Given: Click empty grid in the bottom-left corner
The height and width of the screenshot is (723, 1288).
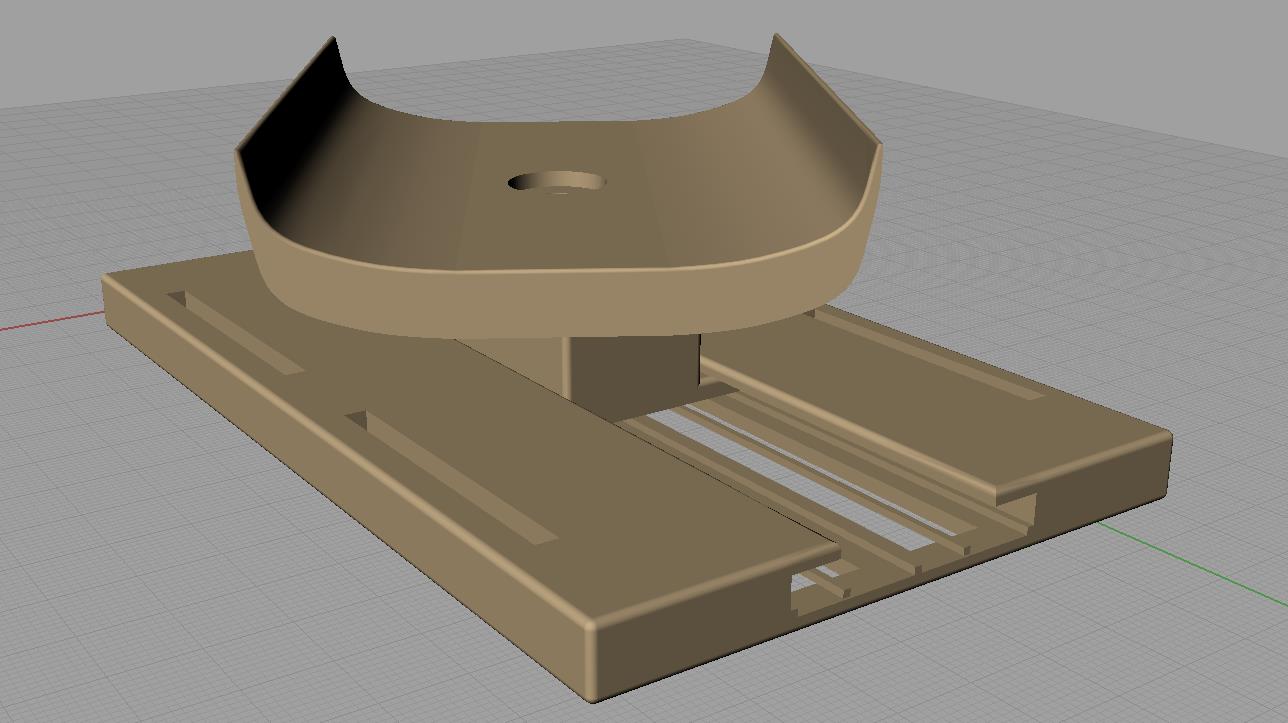Looking at the screenshot, I should (x=100, y=650).
